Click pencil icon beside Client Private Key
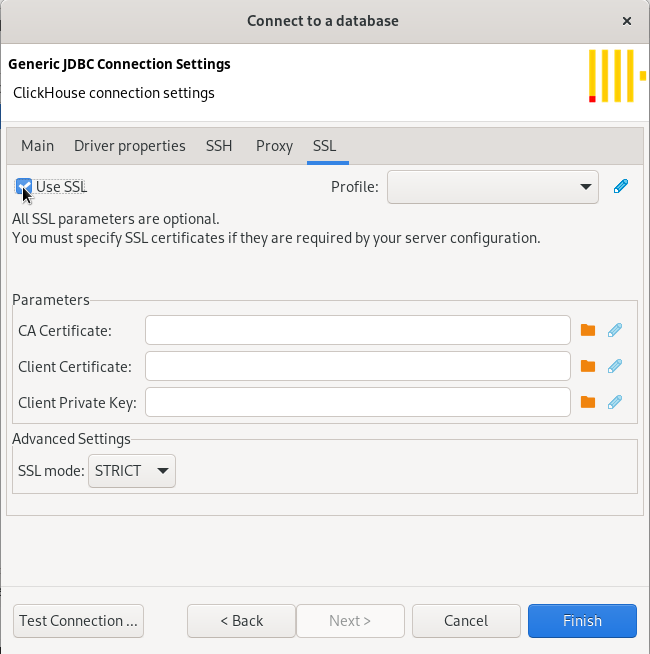The image size is (650, 654). pyautogui.click(x=615, y=402)
